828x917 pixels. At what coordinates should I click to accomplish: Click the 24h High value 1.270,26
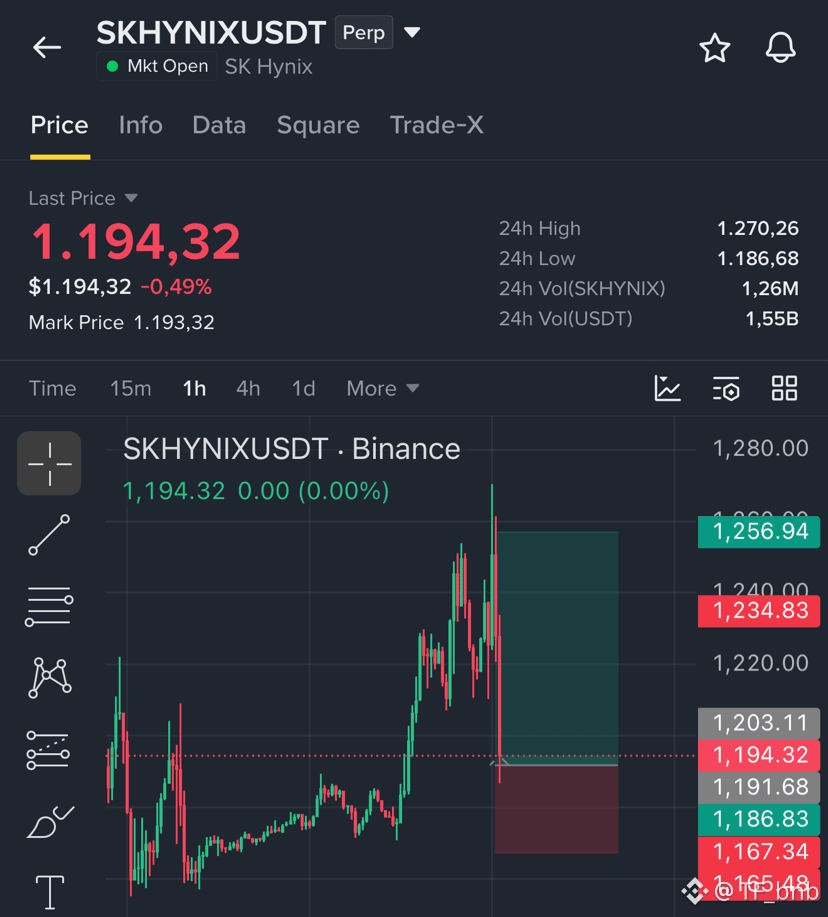pyautogui.click(x=758, y=228)
